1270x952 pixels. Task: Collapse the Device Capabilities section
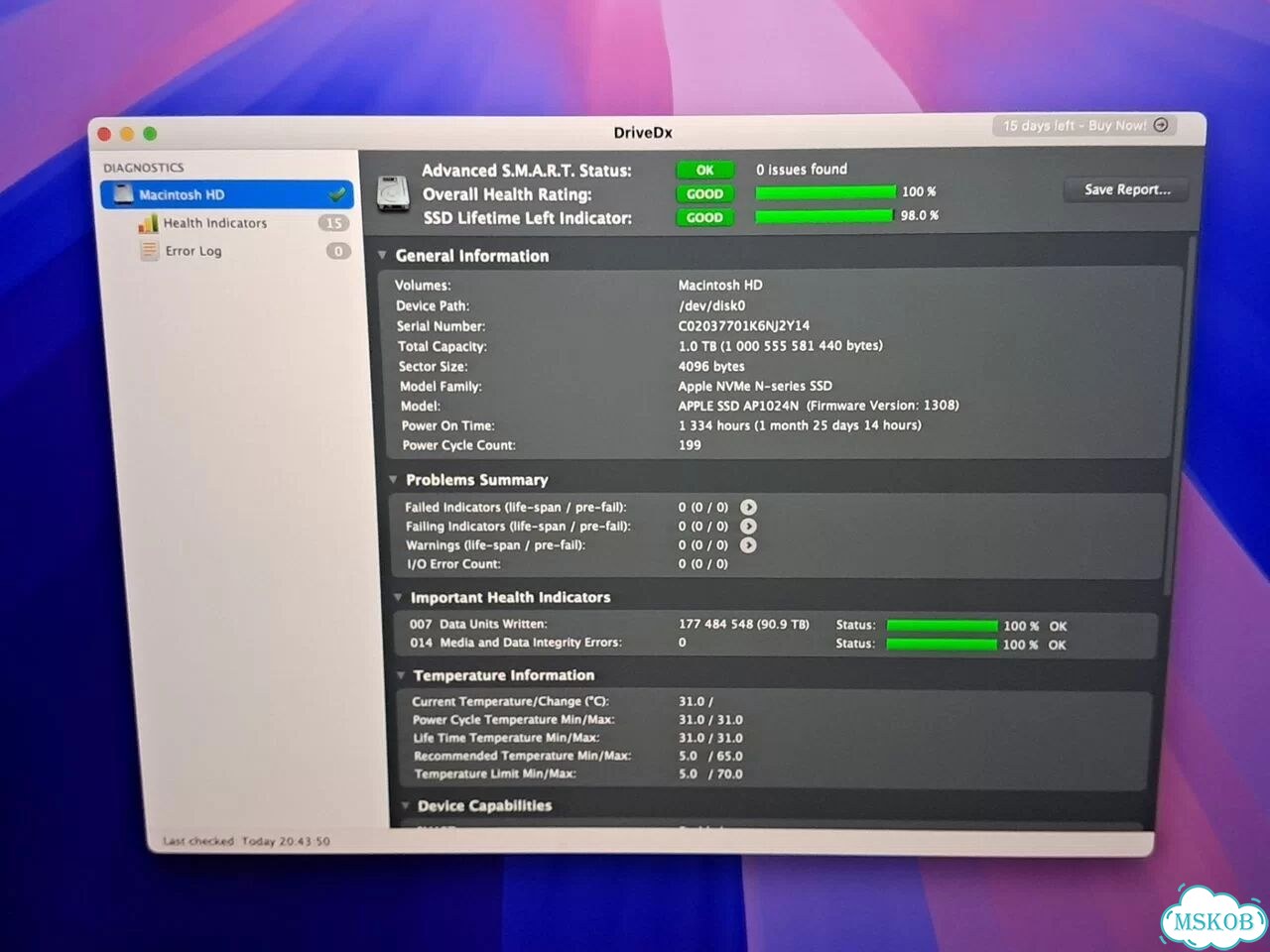click(x=405, y=805)
